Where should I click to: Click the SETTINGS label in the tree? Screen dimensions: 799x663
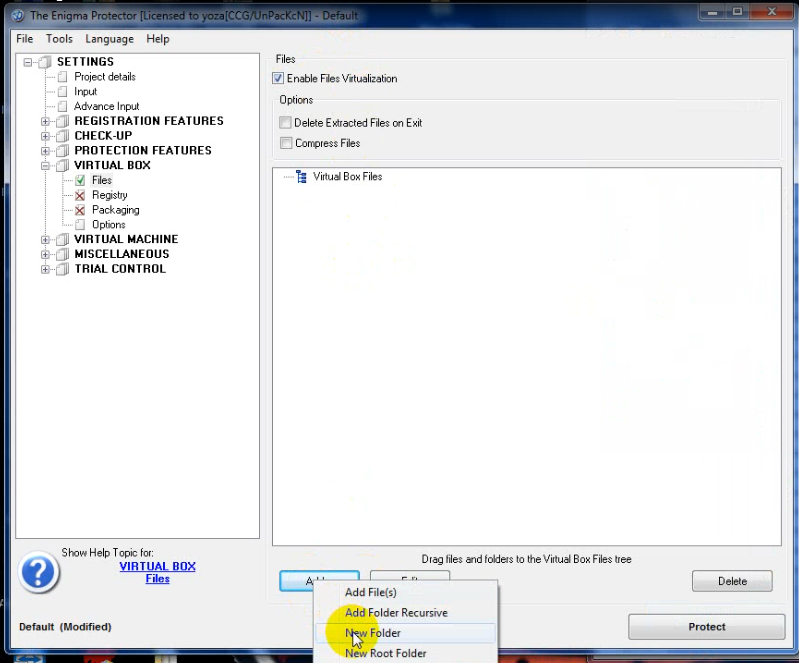pos(86,62)
